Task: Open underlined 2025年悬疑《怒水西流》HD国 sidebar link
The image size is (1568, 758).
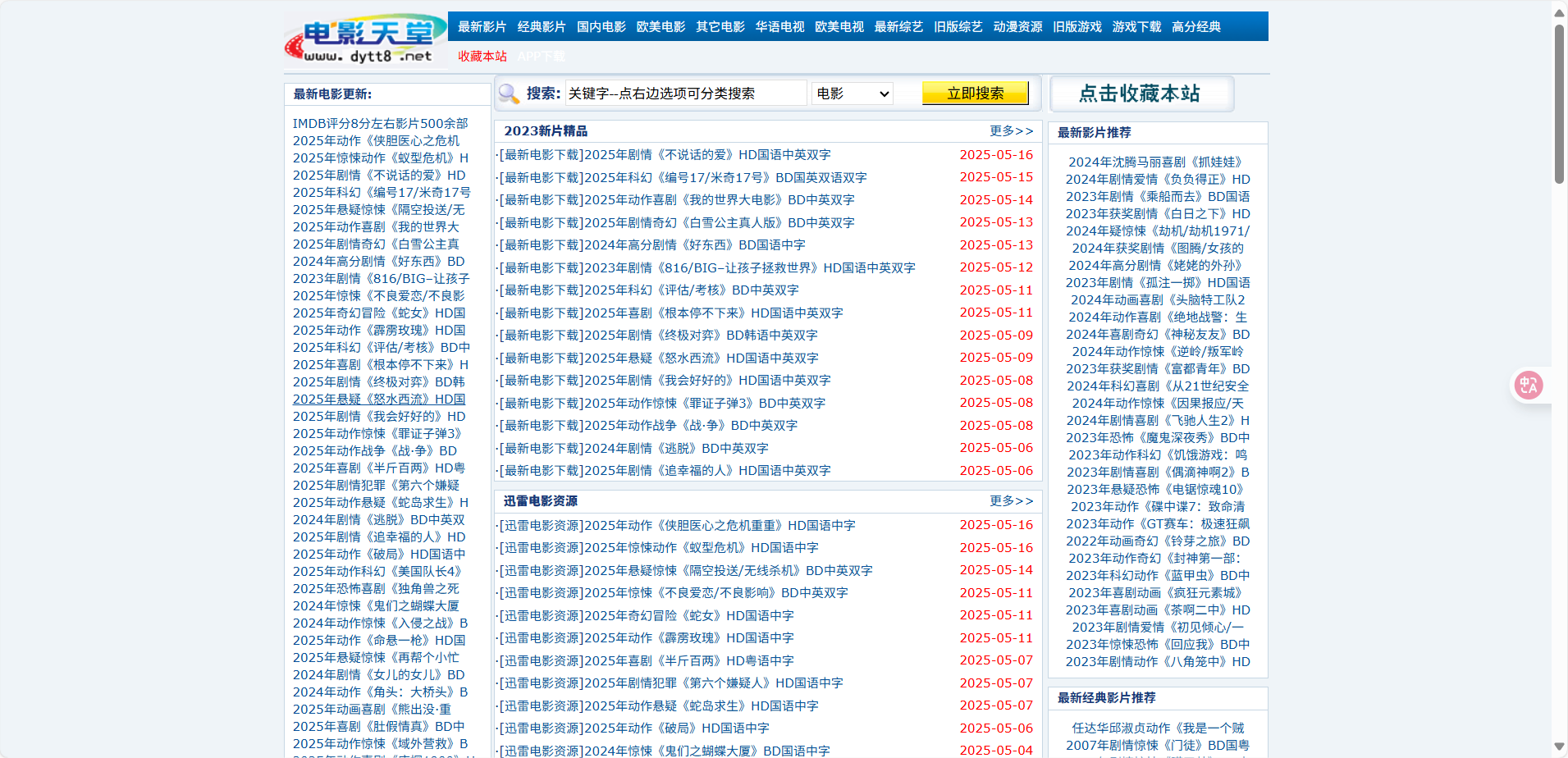Action: click(x=379, y=400)
